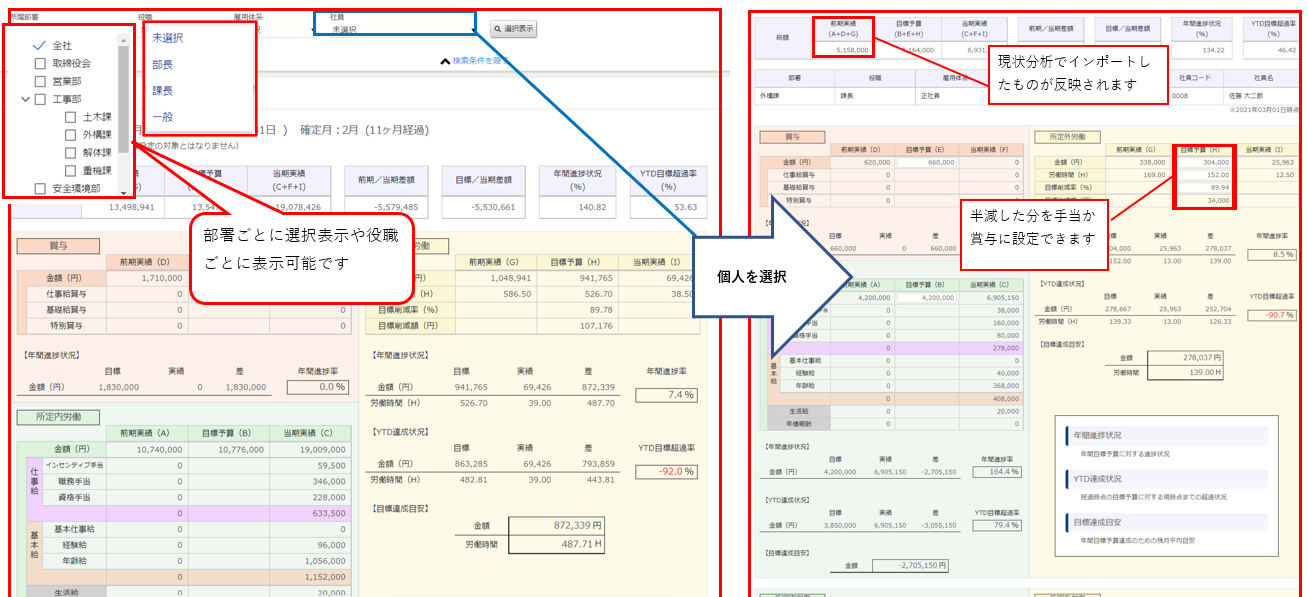This screenshot has height=597, width=1308.
Task: Enable the 外構課 checkbox
Action: 70,135
